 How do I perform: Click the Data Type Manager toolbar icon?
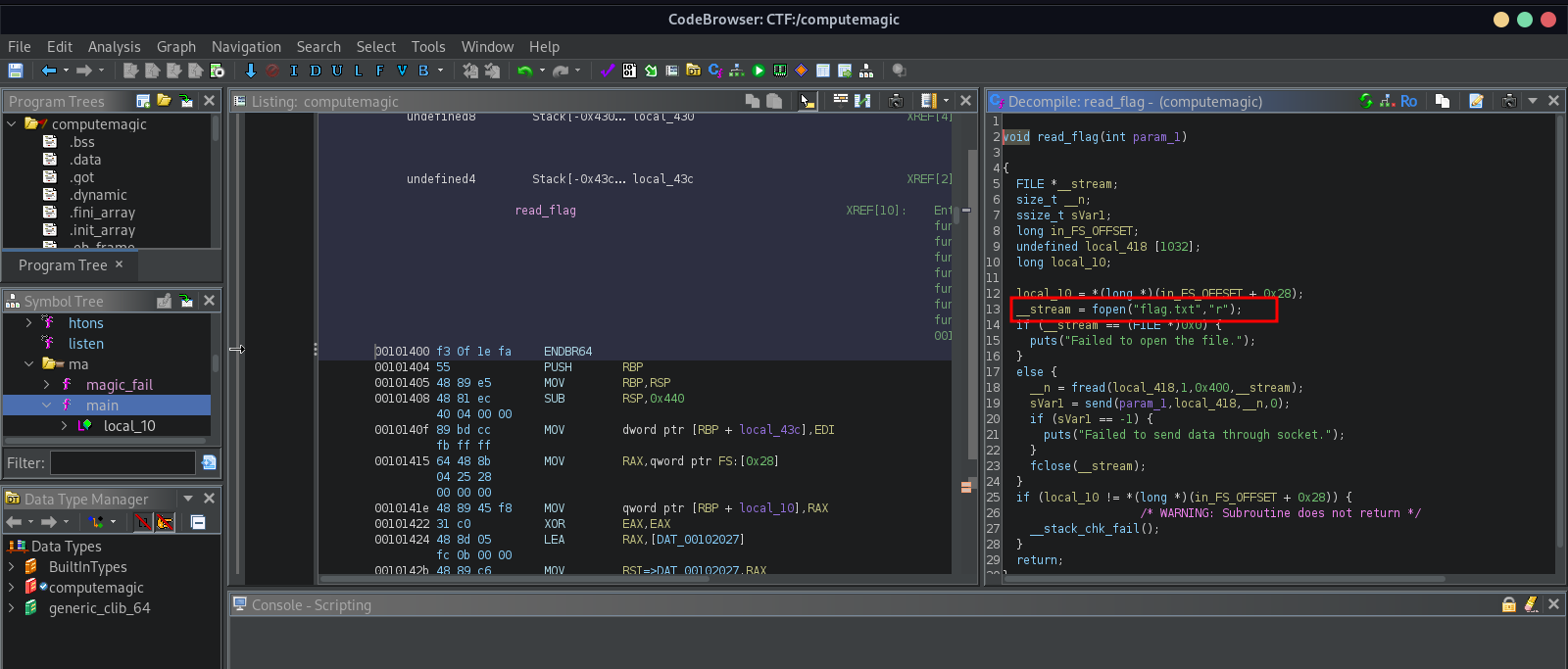pyautogui.click(x=693, y=71)
